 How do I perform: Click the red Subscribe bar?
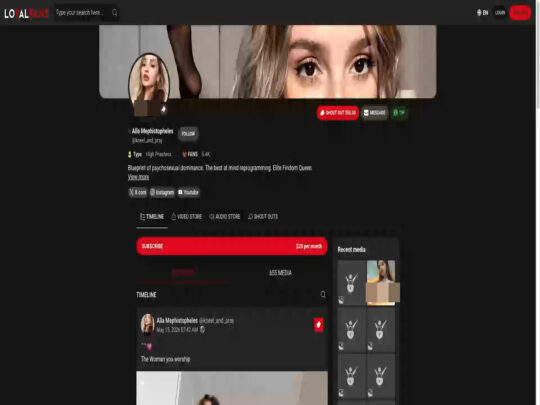pos(232,246)
